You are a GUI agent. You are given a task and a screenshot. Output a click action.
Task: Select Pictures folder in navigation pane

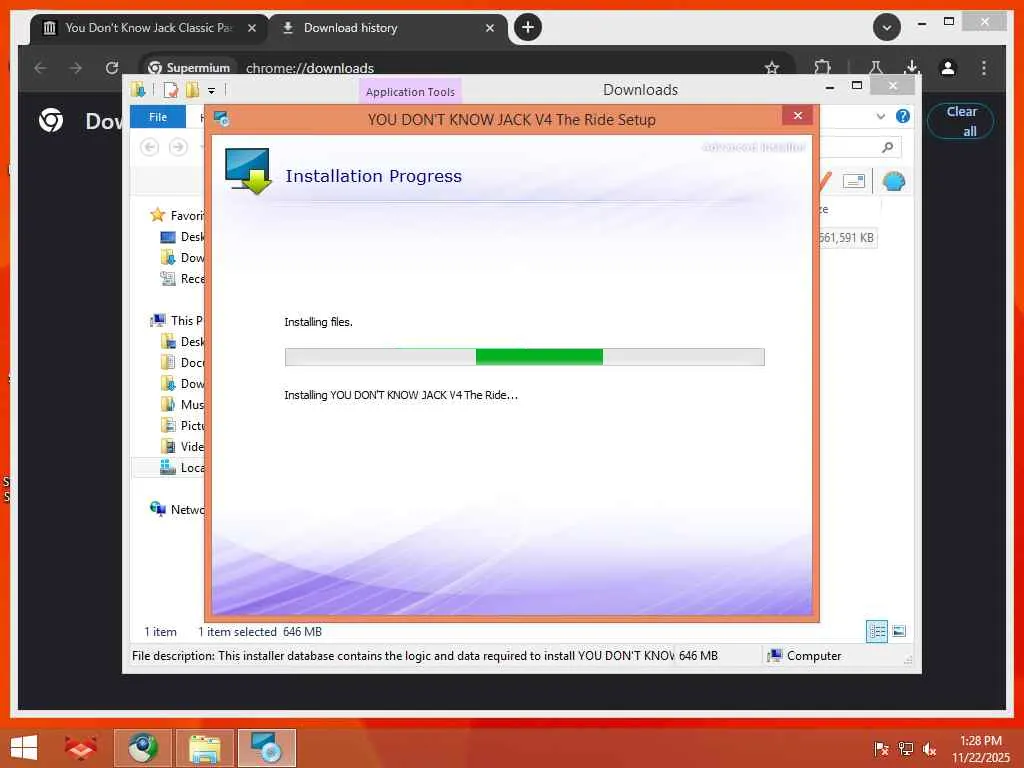click(x=182, y=425)
